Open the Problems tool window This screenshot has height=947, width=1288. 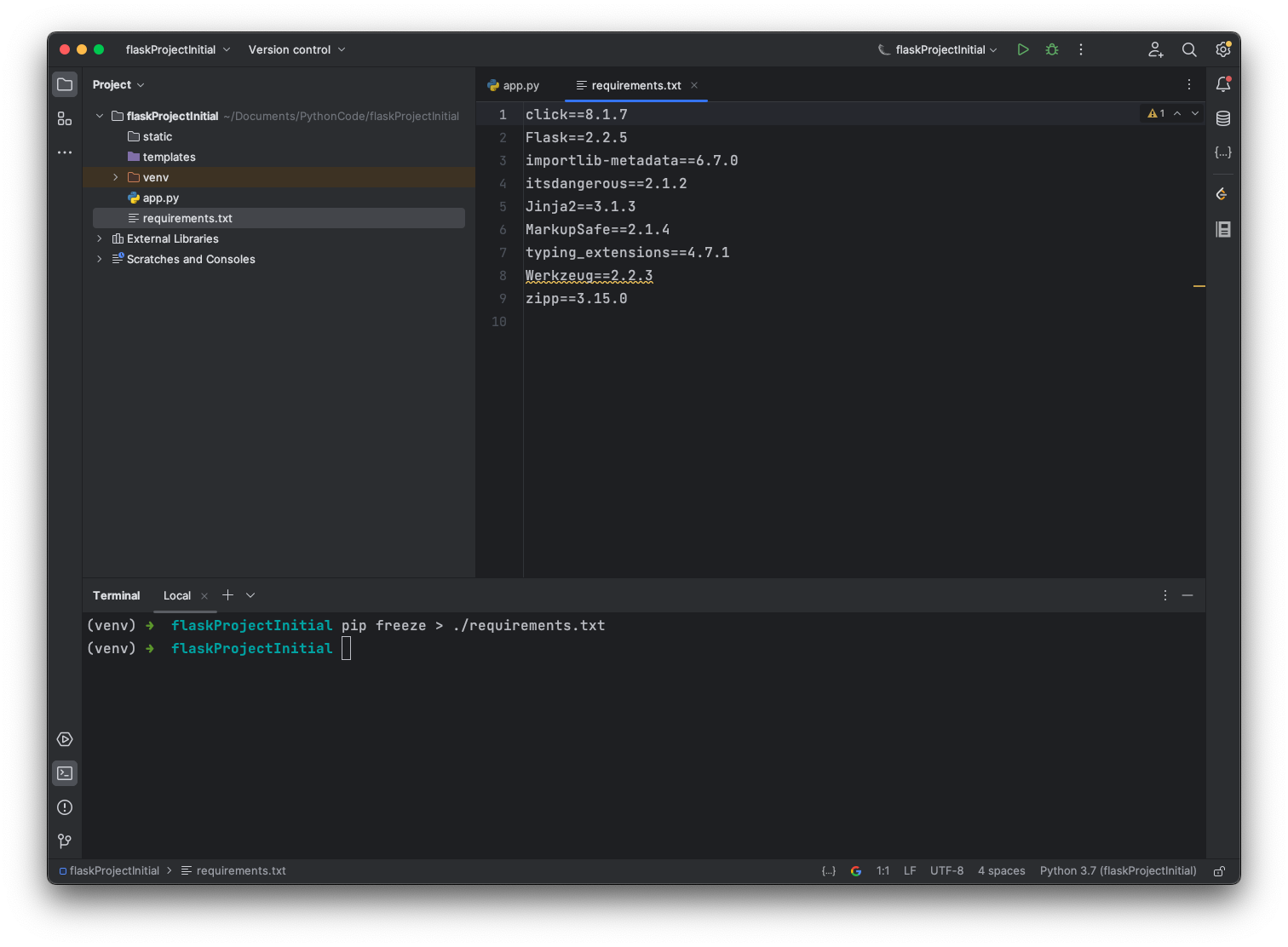(65, 807)
